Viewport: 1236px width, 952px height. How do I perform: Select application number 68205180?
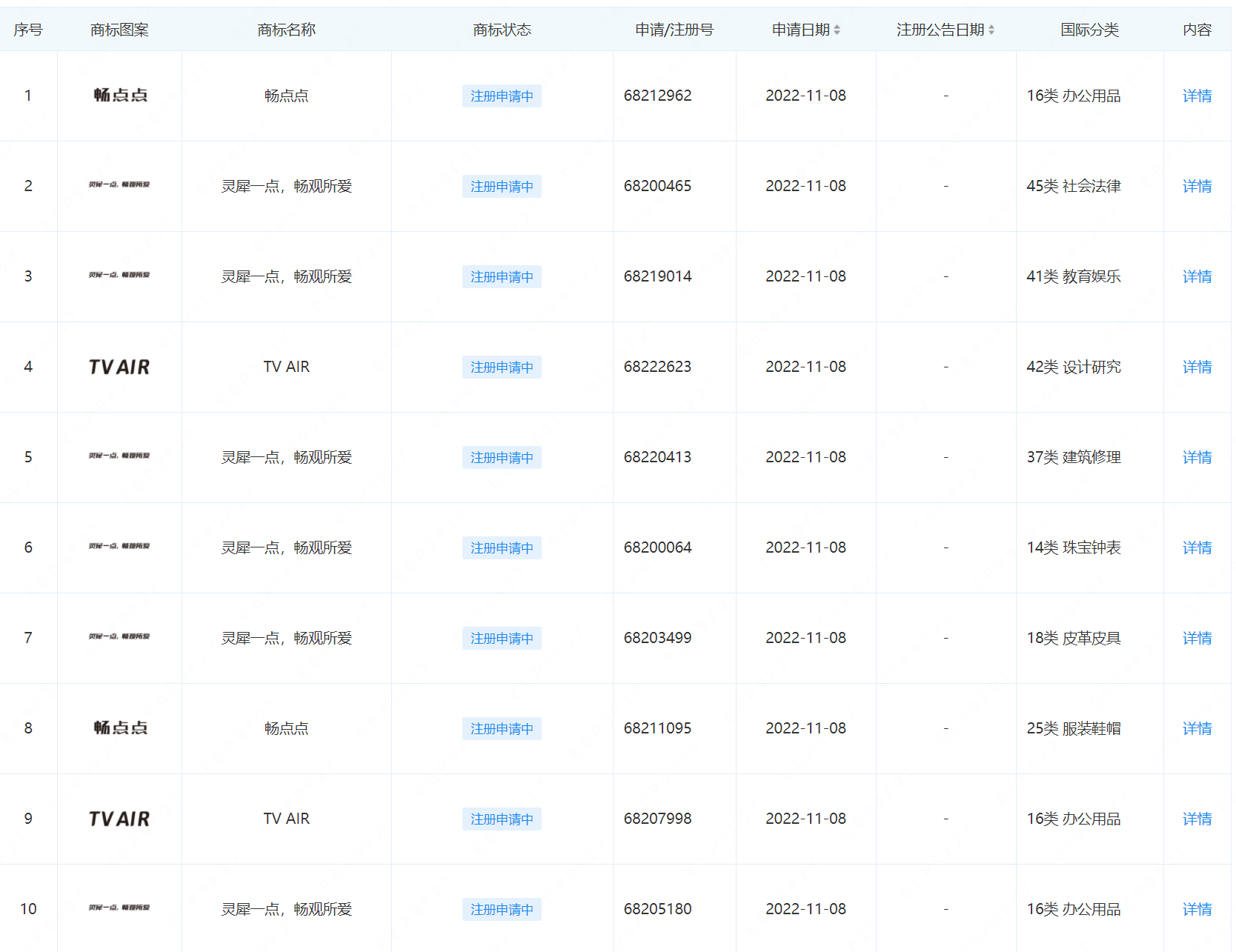click(657, 909)
